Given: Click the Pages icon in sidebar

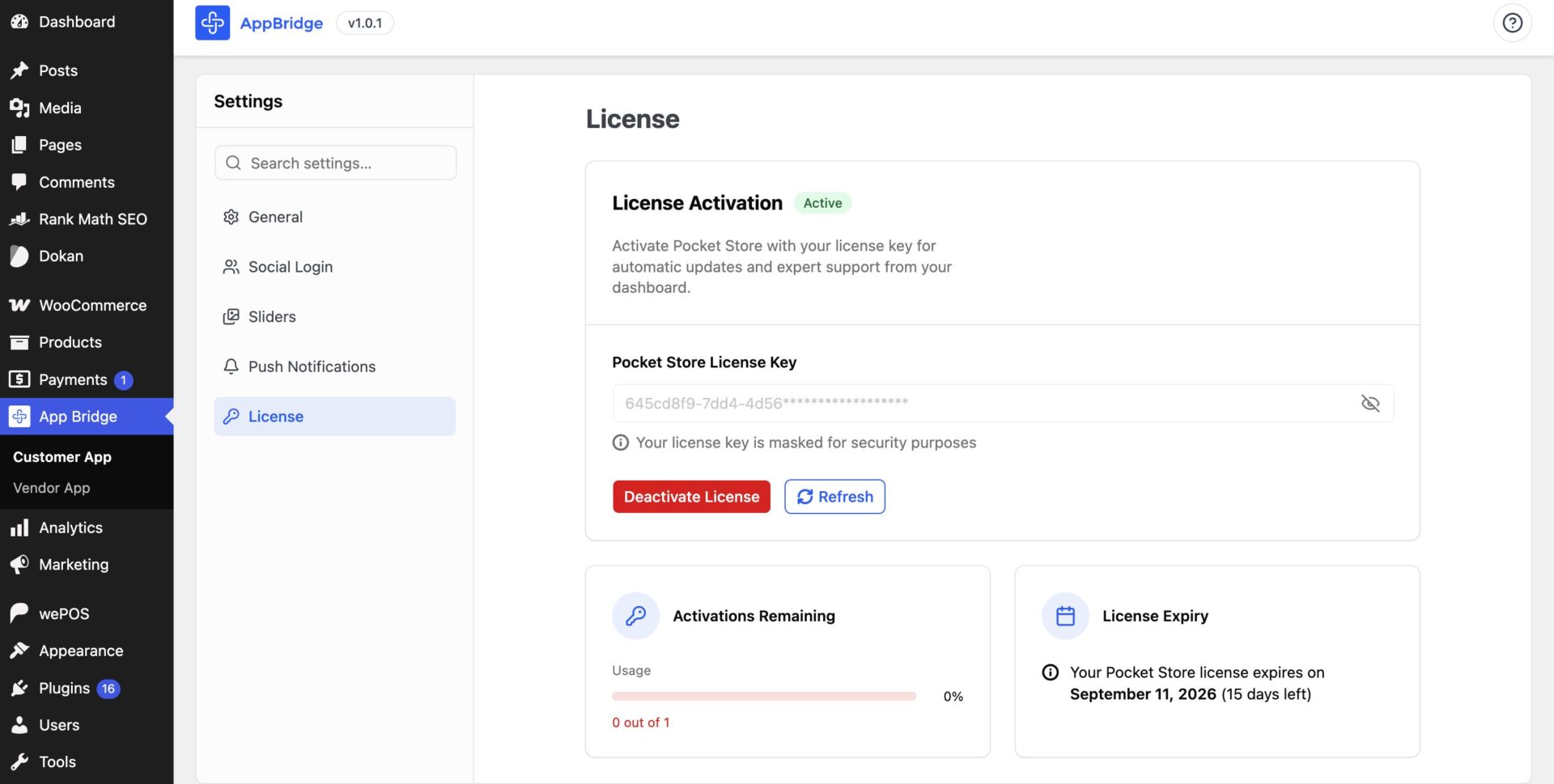Looking at the screenshot, I should pos(19,145).
